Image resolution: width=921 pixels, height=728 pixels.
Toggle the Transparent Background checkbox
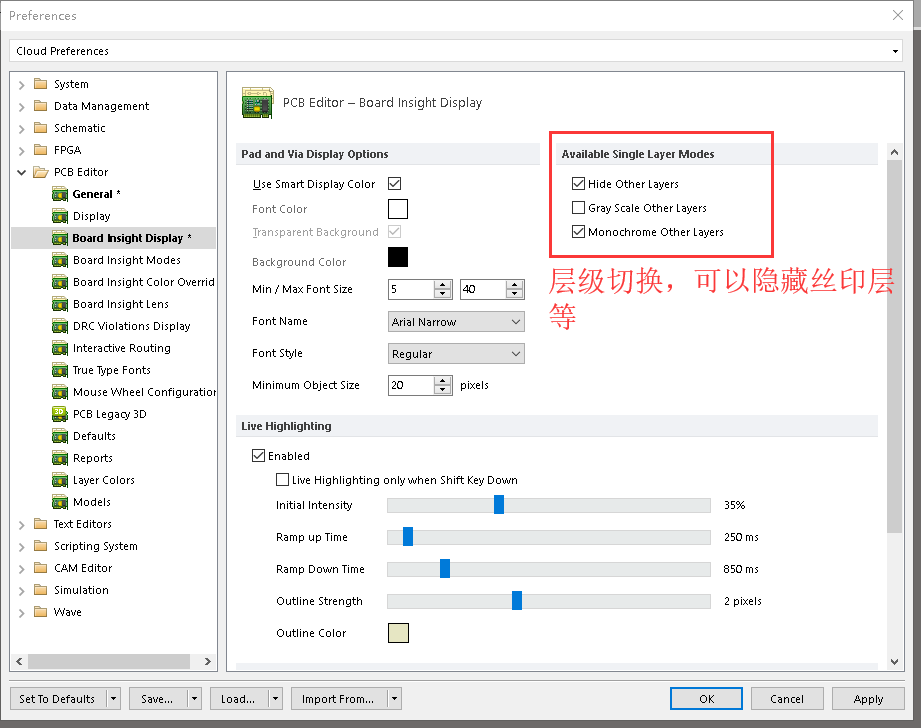pos(395,232)
